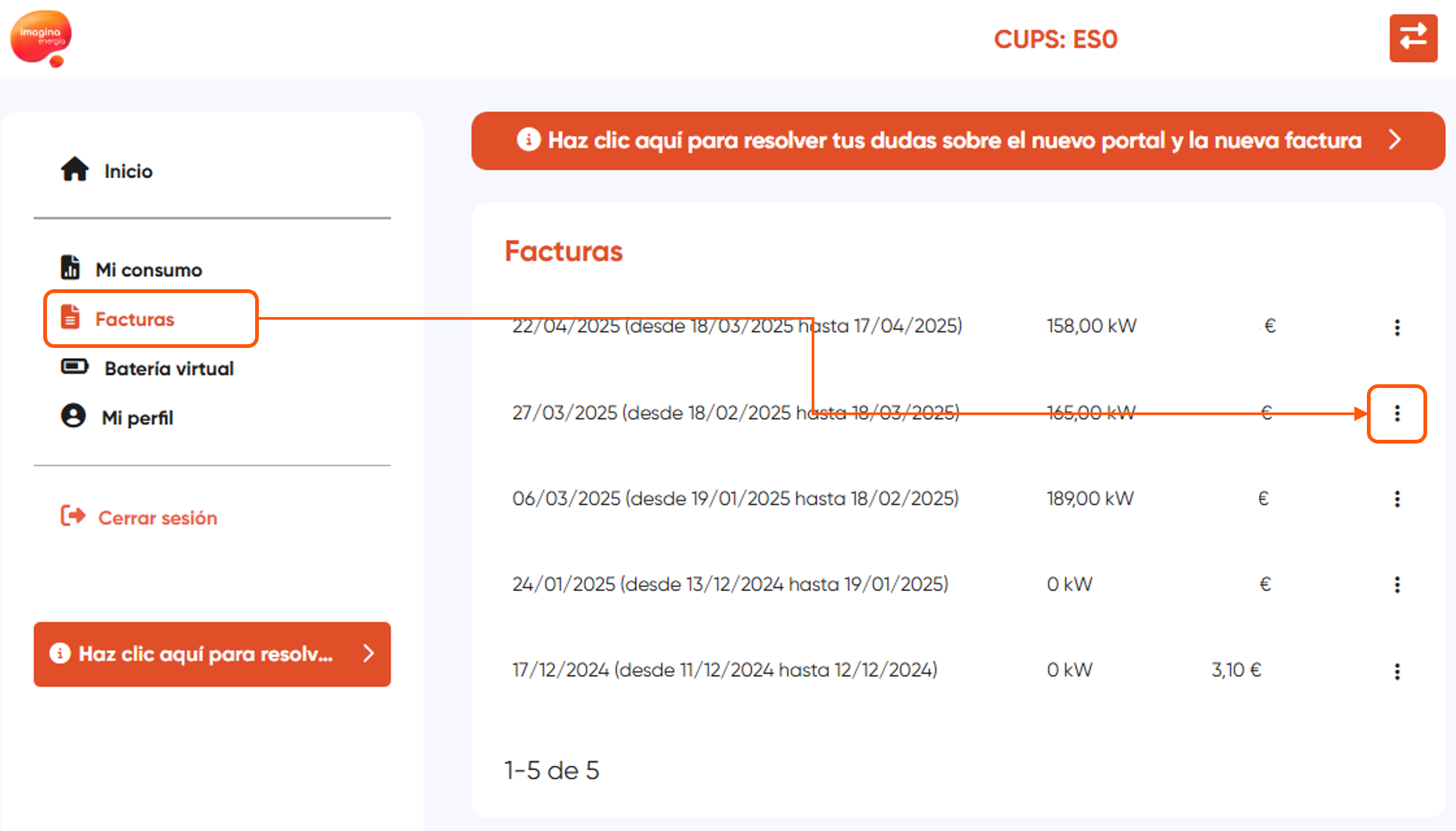
Task: Open three-dot menu for 06/03/2025 invoice
Action: [1397, 499]
